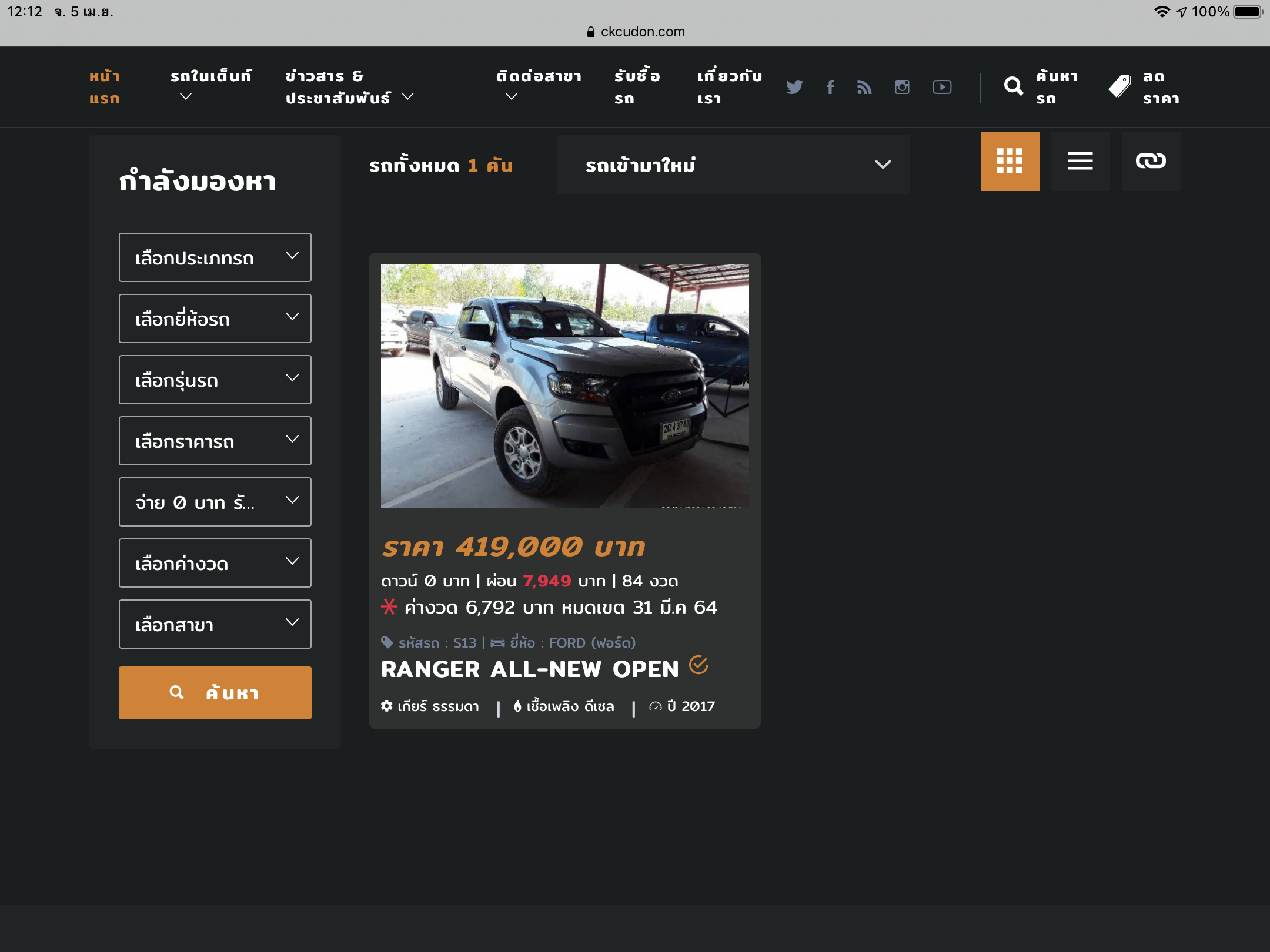Click the เชื้อเพลิง ดีเซล fuel info
Viewport: 1270px width, 952px height.
(564, 706)
